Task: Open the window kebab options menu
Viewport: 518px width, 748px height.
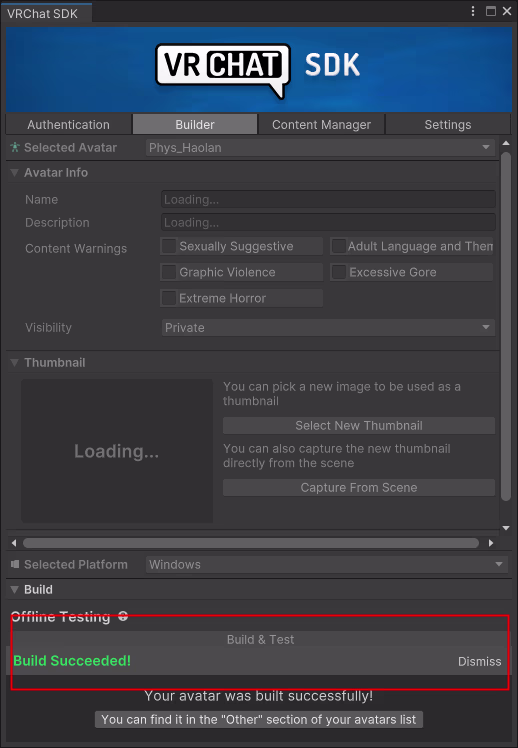Action: pos(473,11)
